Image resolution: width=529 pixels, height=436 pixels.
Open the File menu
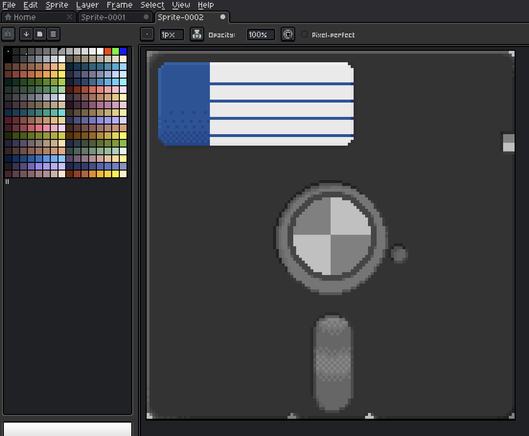9,5
